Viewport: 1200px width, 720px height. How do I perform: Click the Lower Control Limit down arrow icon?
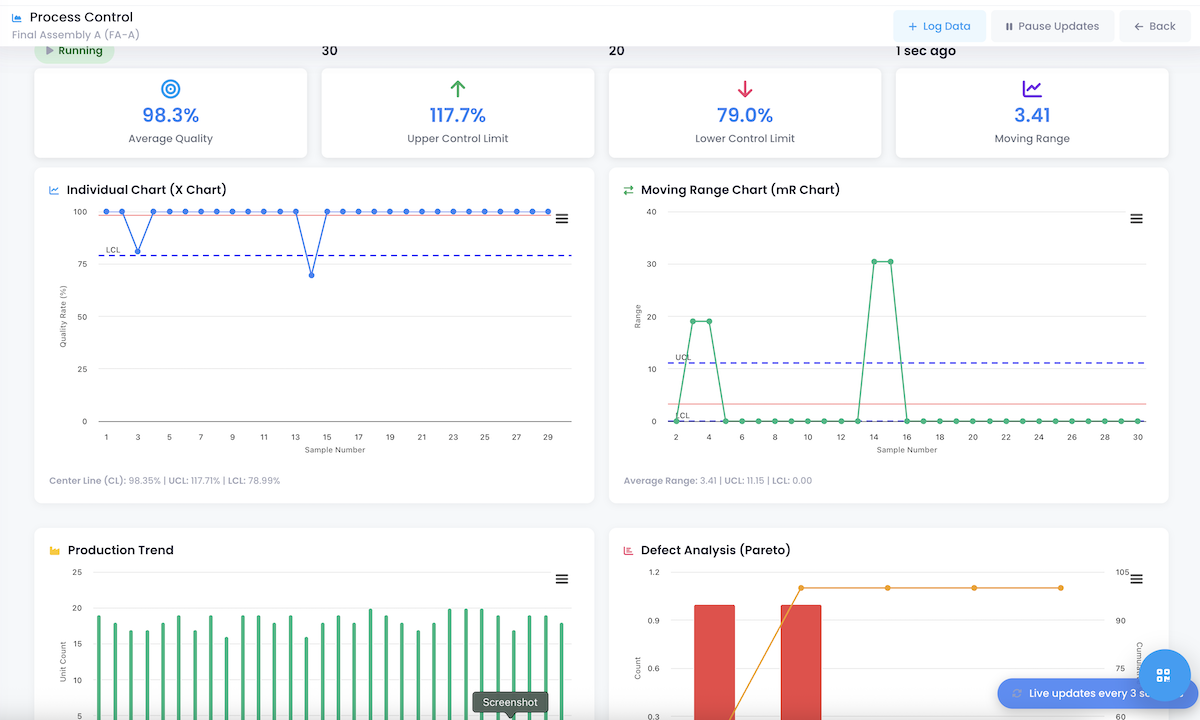pos(745,89)
